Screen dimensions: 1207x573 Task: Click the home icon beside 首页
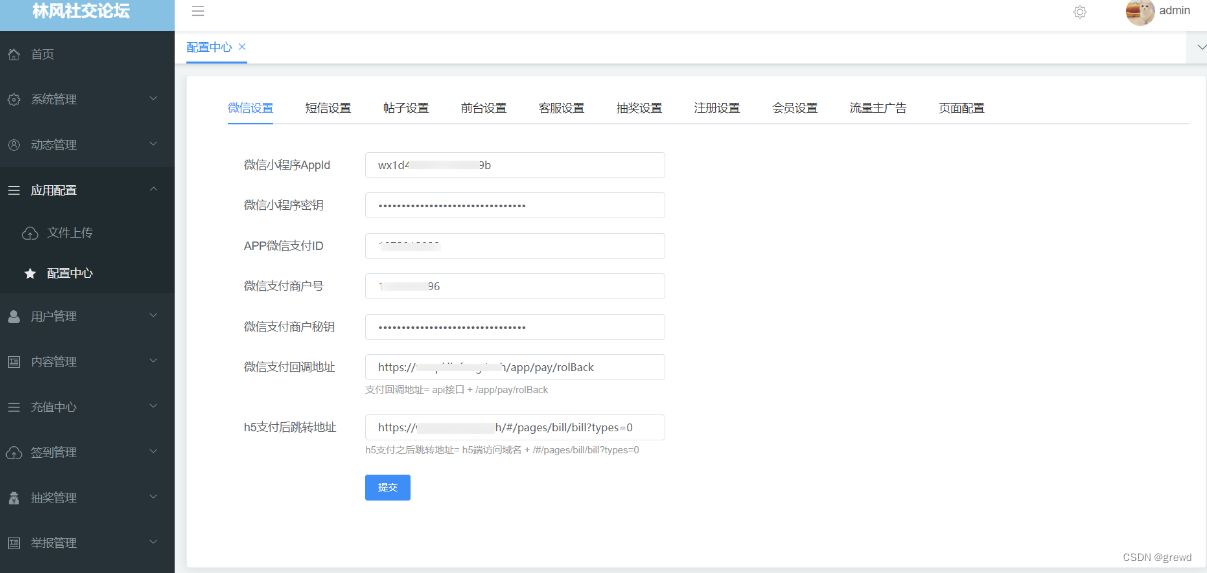(x=14, y=54)
